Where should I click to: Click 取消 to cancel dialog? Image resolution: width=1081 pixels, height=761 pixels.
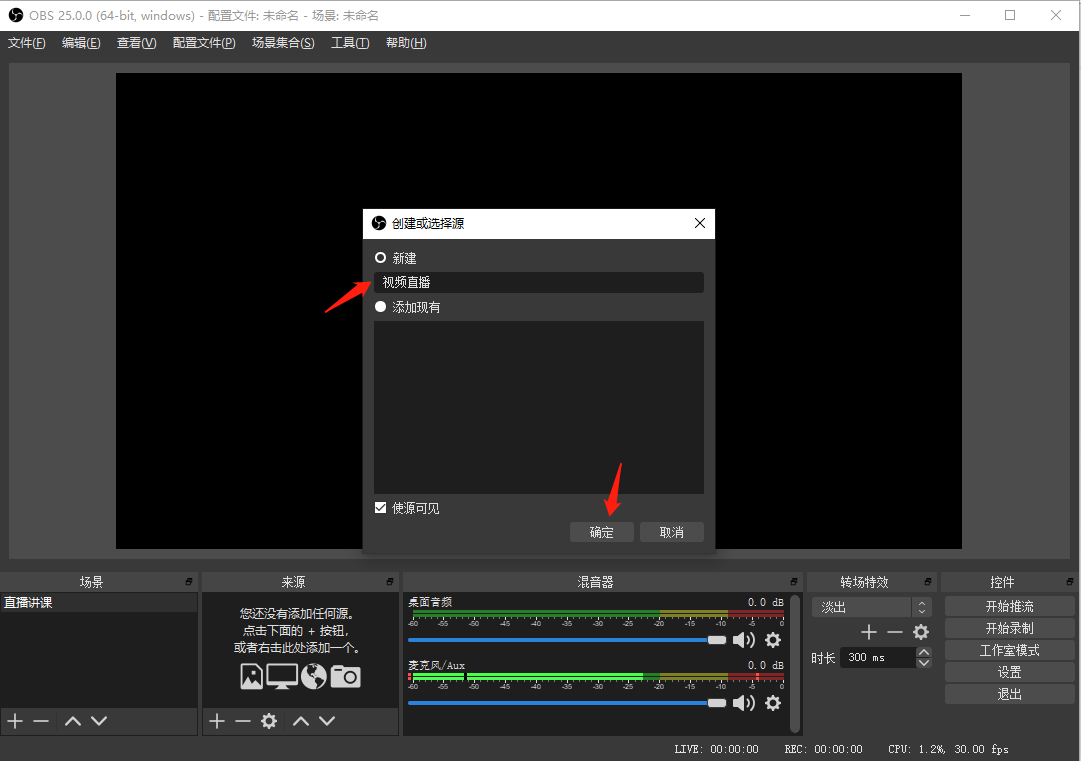pos(671,532)
